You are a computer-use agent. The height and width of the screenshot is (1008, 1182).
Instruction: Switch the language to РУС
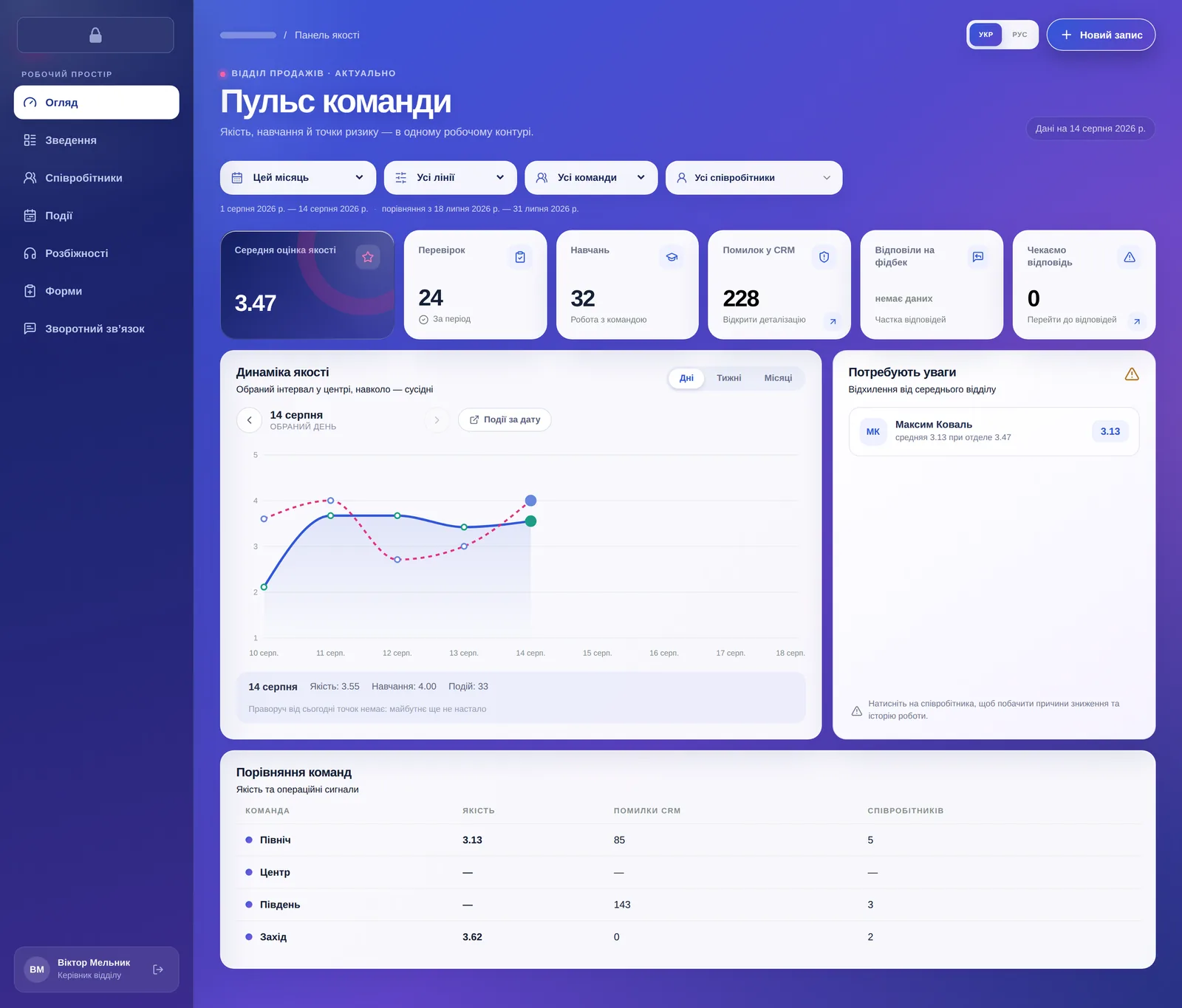(1019, 35)
